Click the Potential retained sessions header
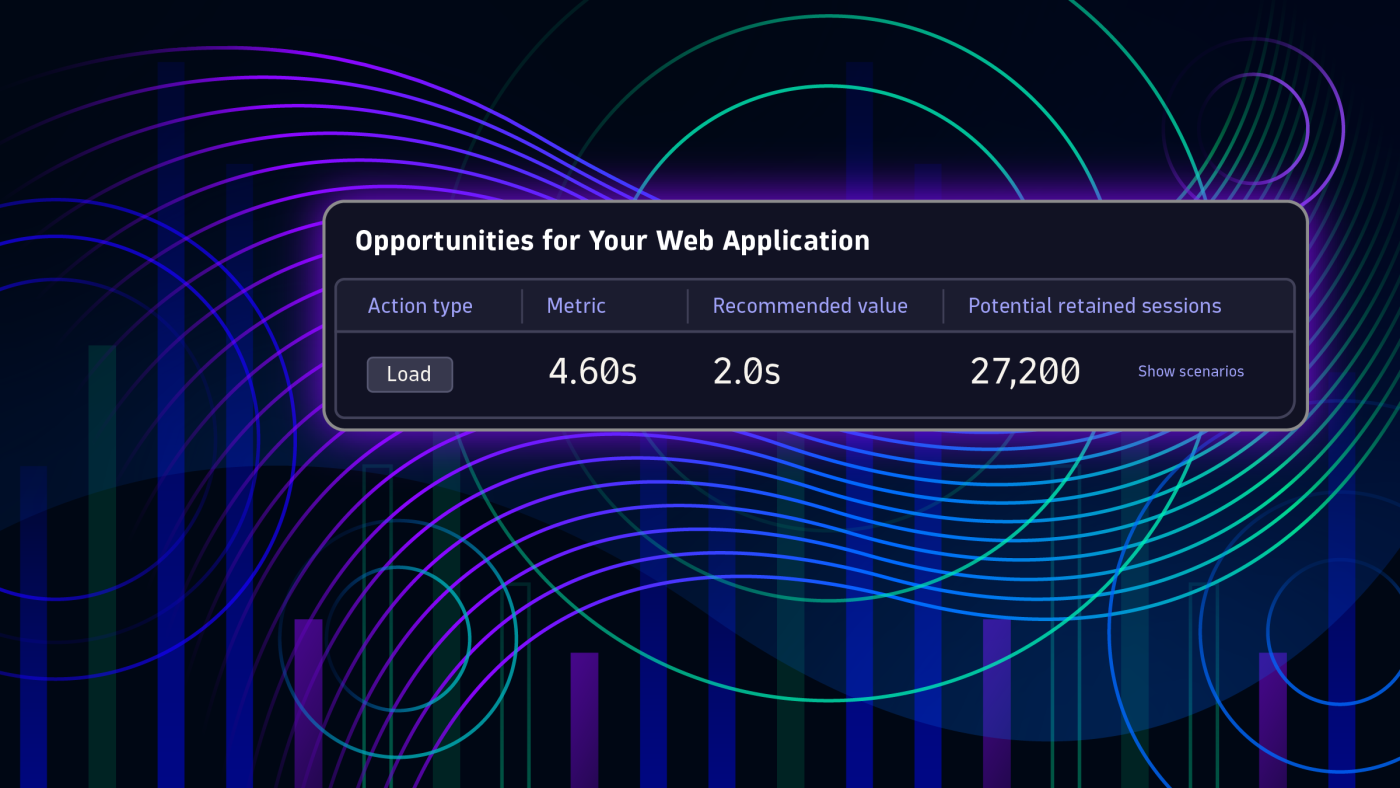 click(x=1094, y=306)
